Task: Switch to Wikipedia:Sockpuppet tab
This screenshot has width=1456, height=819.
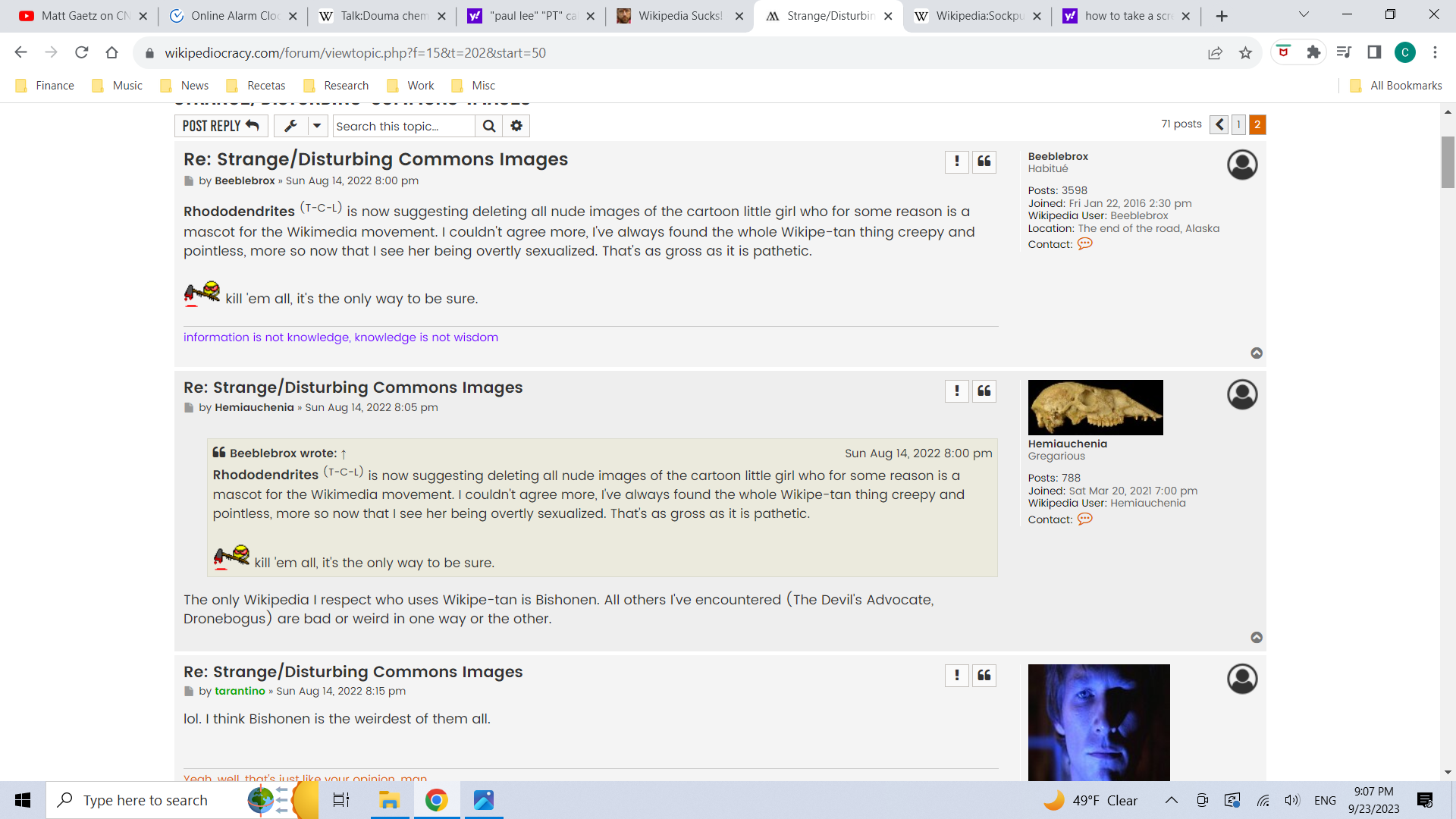Action: pos(978,16)
